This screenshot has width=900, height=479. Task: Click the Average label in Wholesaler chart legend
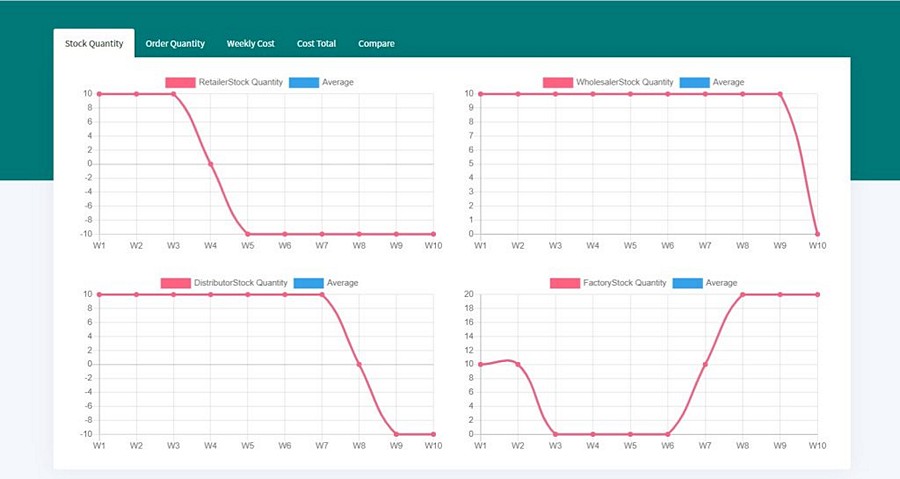click(728, 82)
